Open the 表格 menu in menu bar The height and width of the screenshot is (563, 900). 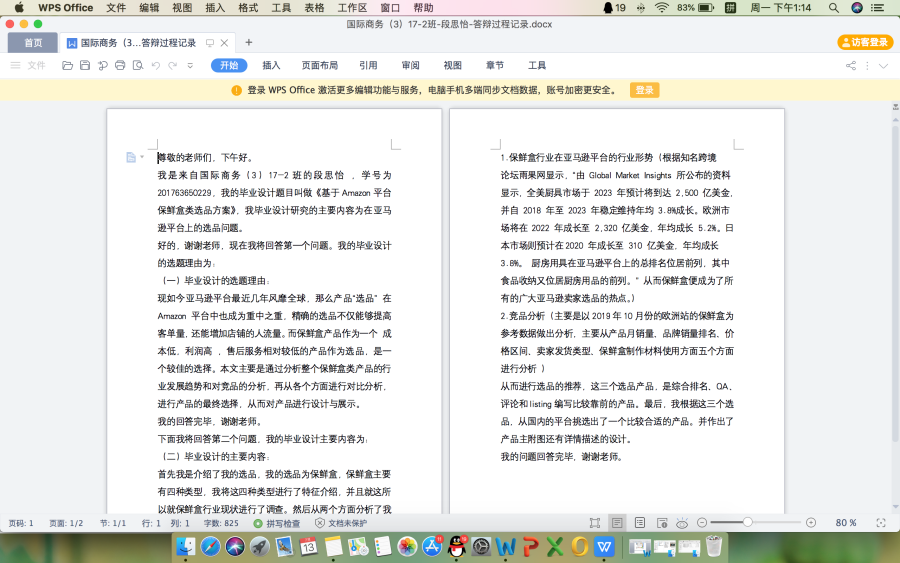click(x=314, y=8)
